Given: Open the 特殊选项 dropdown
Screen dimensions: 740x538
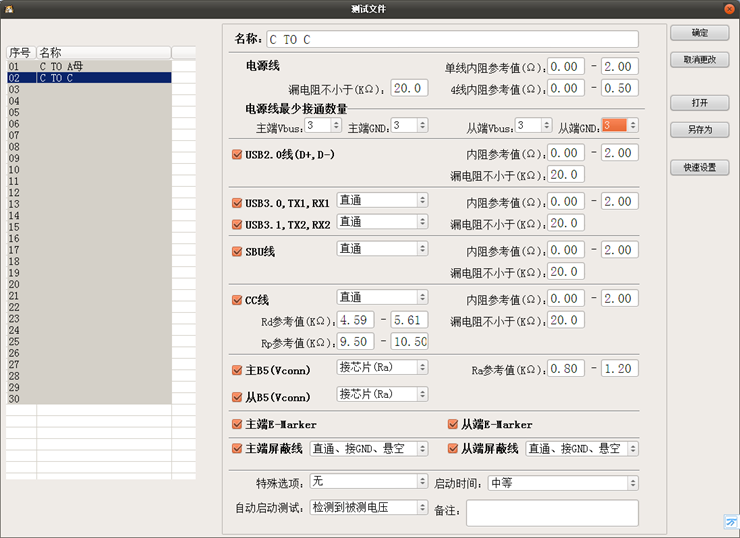Looking at the screenshot, I should (368, 483).
